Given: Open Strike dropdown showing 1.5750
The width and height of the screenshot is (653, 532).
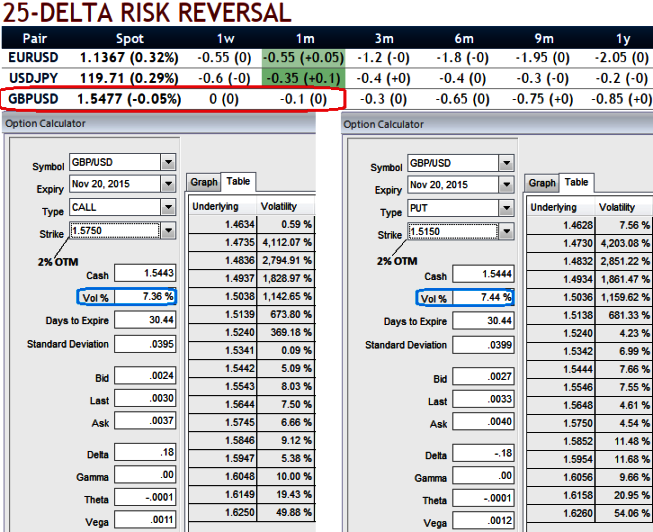Looking at the screenshot, I should (168, 230).
